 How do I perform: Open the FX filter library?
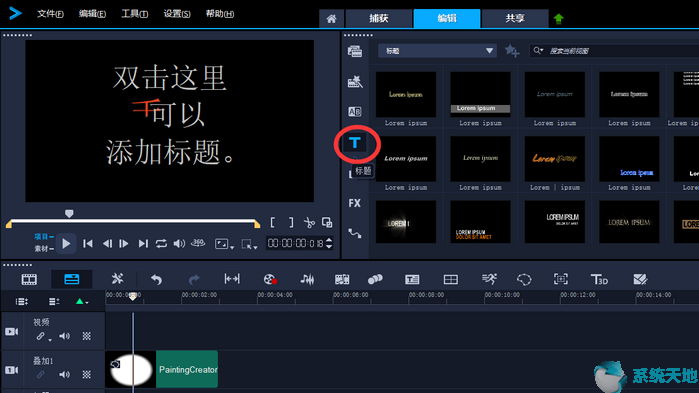click(x=354, y=203)
